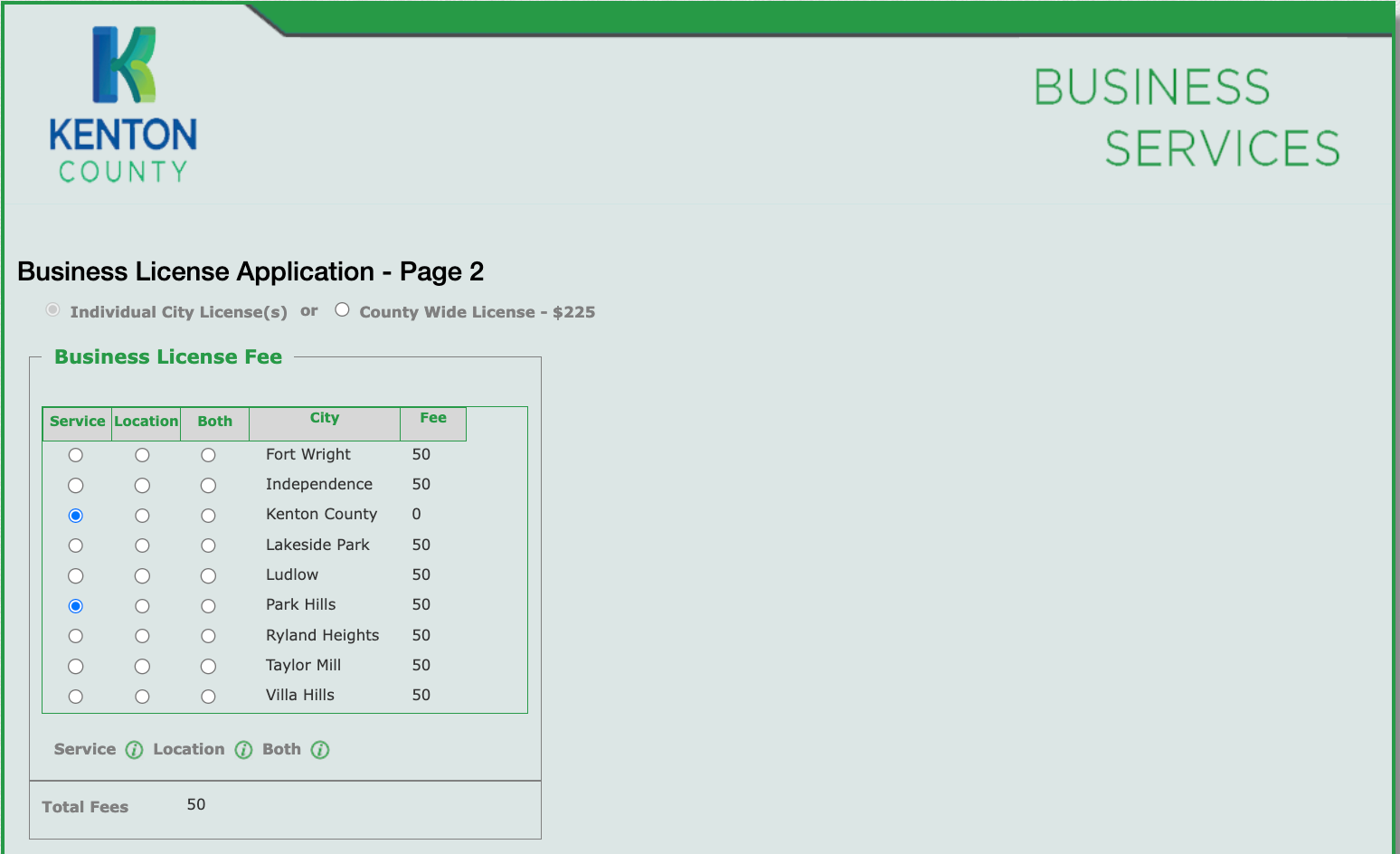Image resolution: width=1400 pixels, height=854 pixels.
Task: Select Location for Ludlow
Action: 142,576
